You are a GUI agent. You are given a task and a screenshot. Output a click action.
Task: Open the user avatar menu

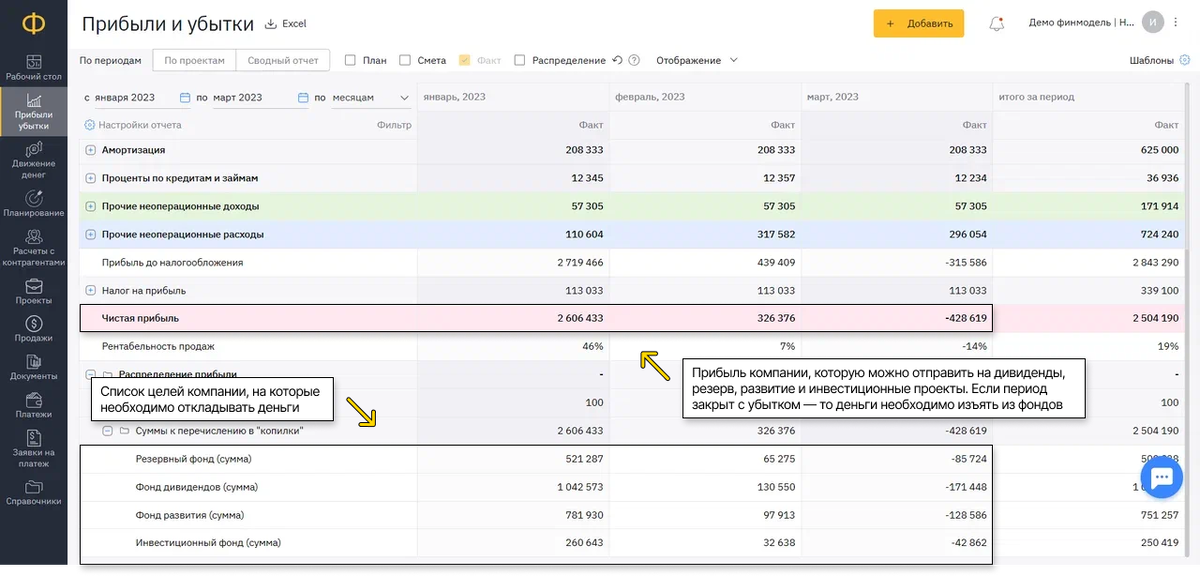coord(1154,22)
